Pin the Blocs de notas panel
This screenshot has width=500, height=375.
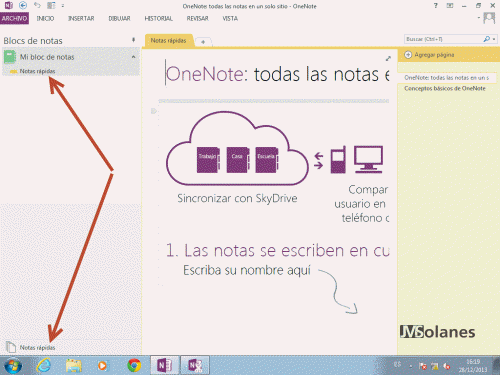click(133, 40)
